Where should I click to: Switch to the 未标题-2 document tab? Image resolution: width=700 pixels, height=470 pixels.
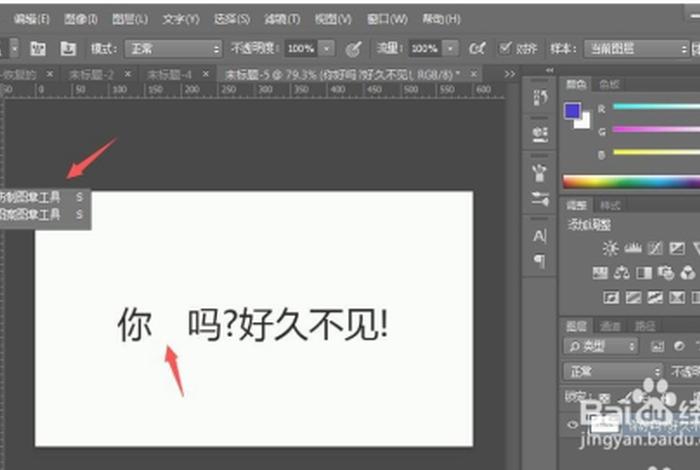91,75
